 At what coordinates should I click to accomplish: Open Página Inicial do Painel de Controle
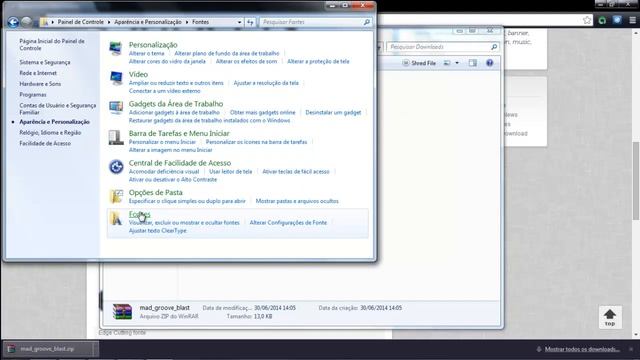point(52,44)
